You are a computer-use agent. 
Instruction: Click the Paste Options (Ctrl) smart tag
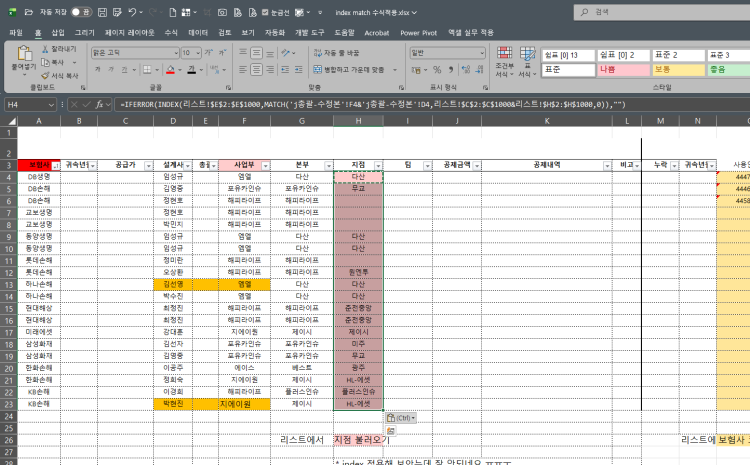tap(401, 418)
